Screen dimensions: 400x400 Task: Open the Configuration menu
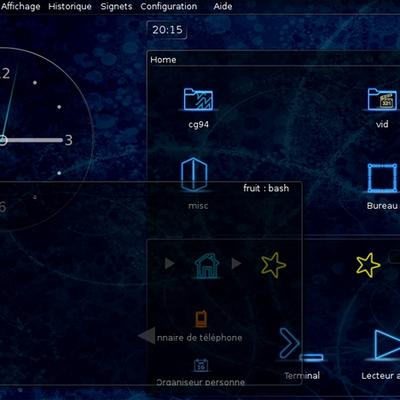click(x=169, y=7)
